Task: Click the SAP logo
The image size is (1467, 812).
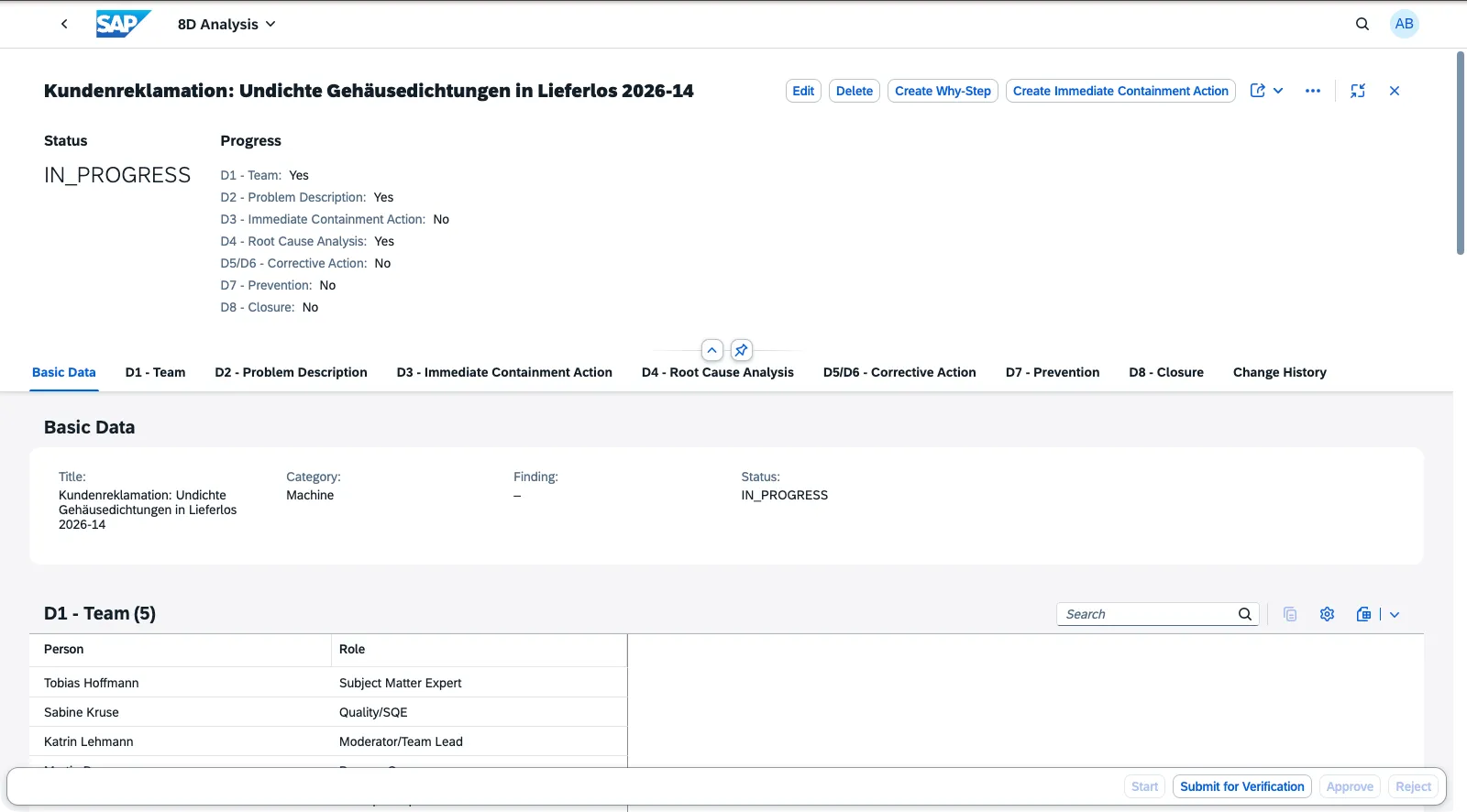Action: tap(124, 24)
